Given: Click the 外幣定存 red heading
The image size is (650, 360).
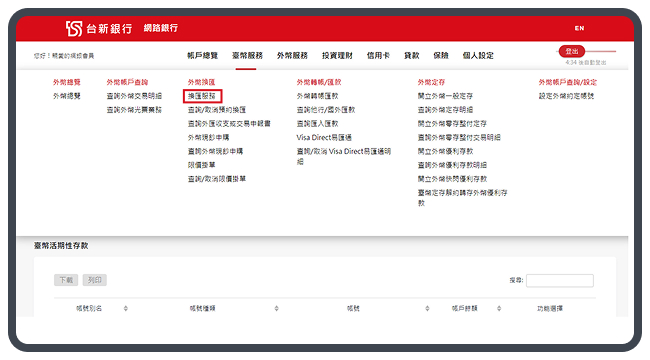Looking at the screenshot, I should coord(431,82).
